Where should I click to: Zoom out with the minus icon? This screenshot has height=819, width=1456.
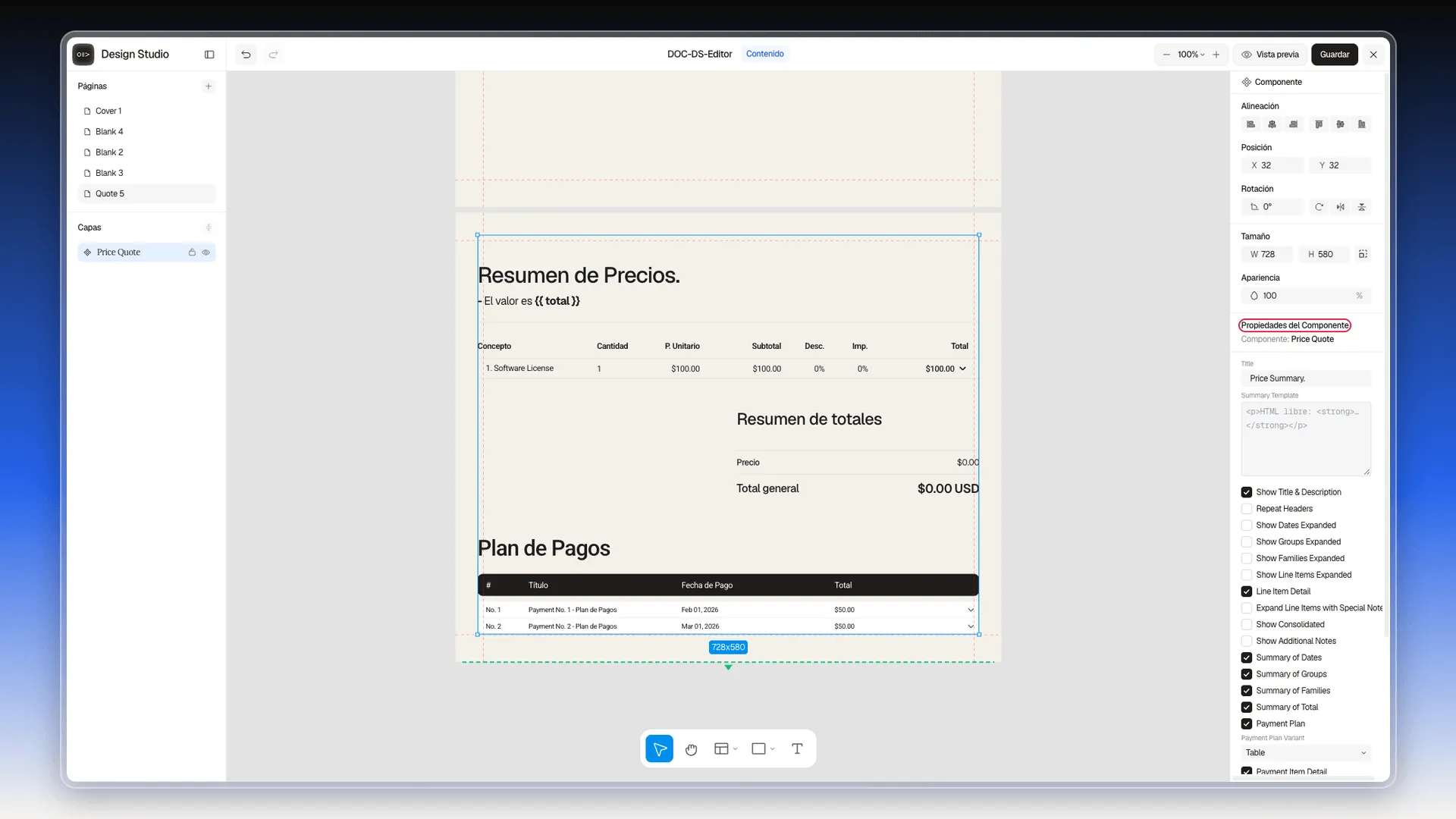point(1166,55)
